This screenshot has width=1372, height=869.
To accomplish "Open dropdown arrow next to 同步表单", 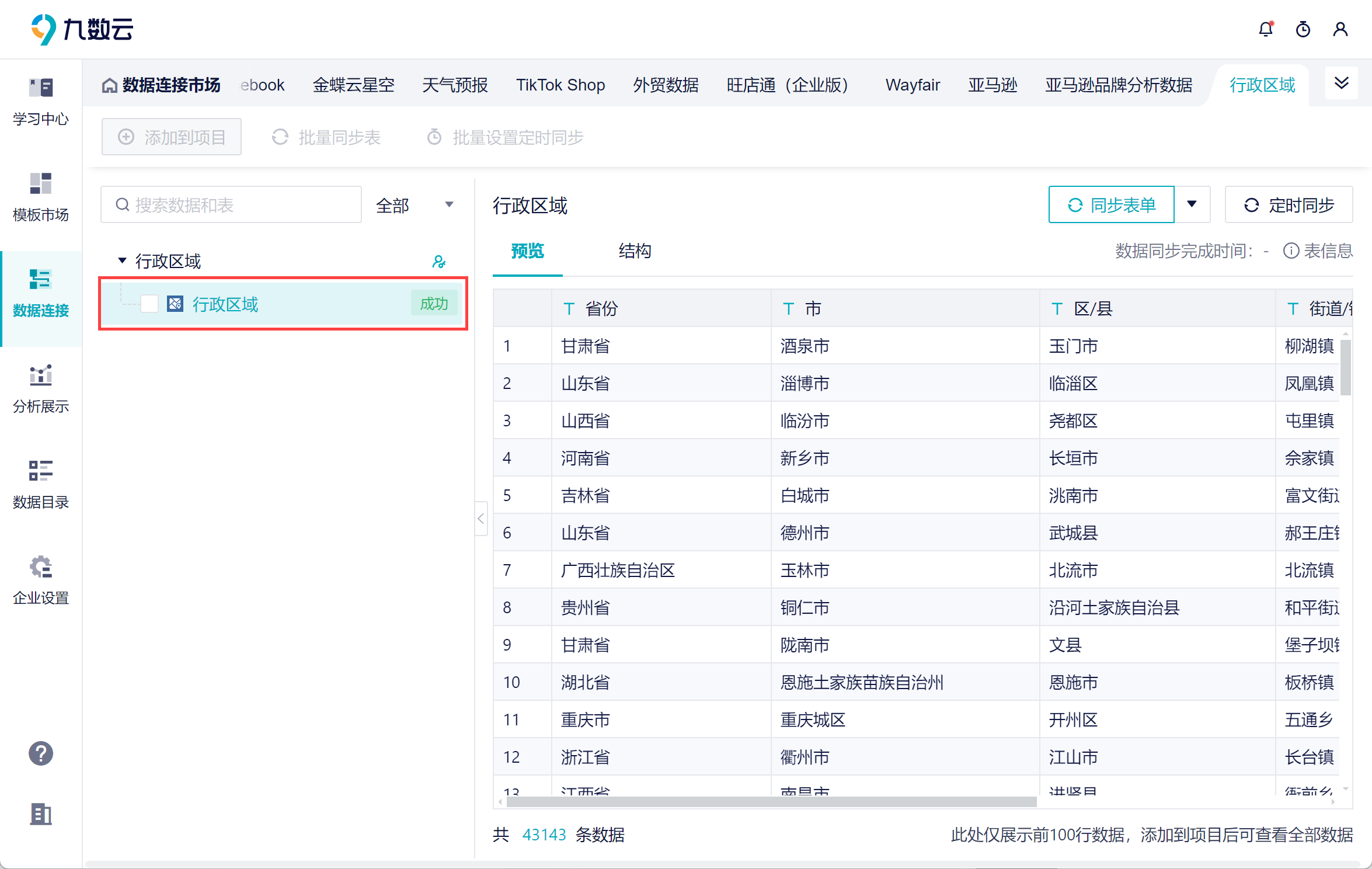I will tap(1192, 204).
